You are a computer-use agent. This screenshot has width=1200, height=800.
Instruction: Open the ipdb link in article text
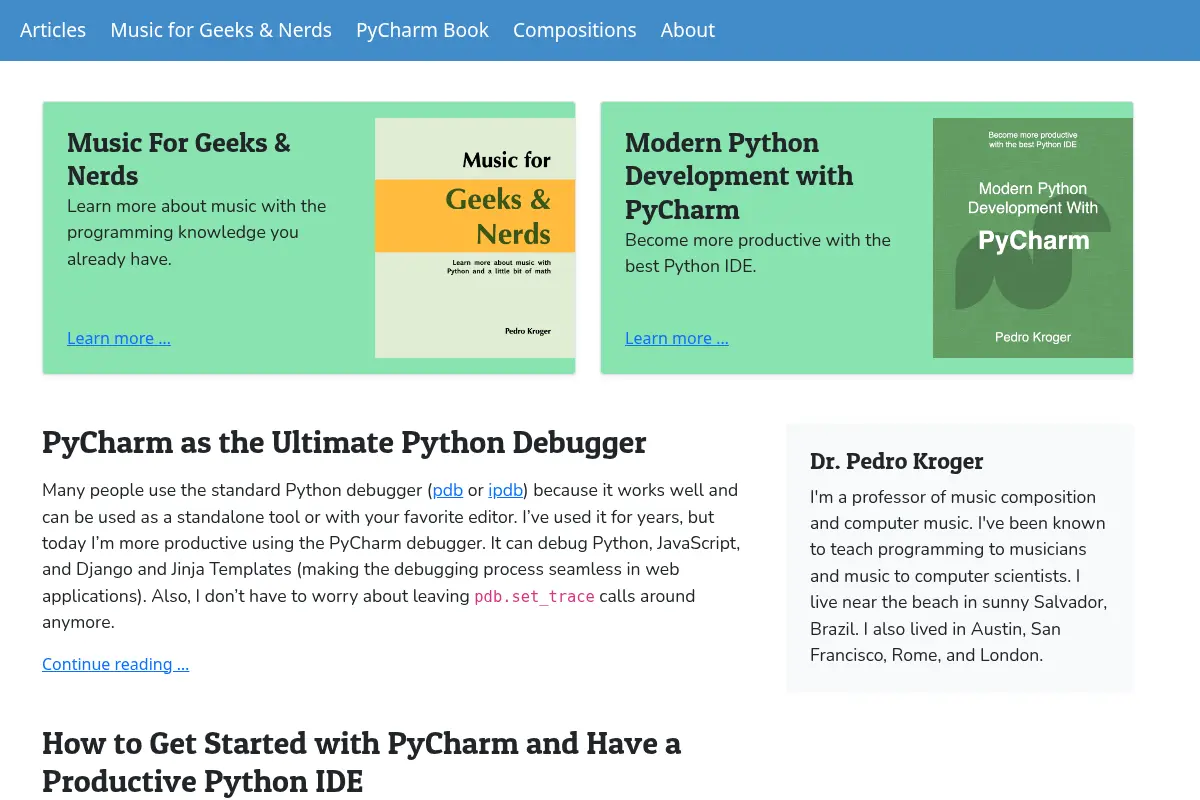(x=506, y=490)
